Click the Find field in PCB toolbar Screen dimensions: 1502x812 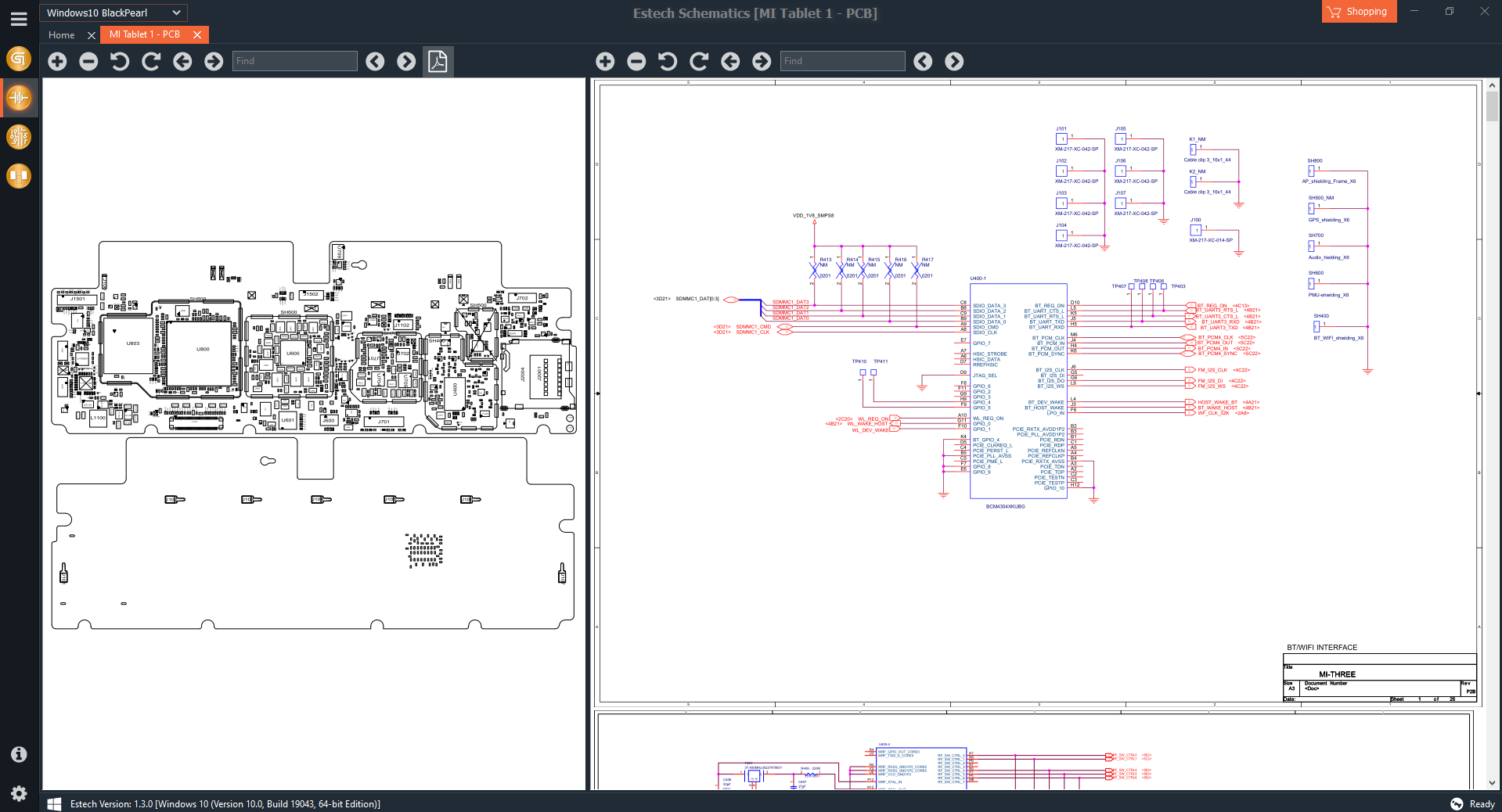pos(295,61)
